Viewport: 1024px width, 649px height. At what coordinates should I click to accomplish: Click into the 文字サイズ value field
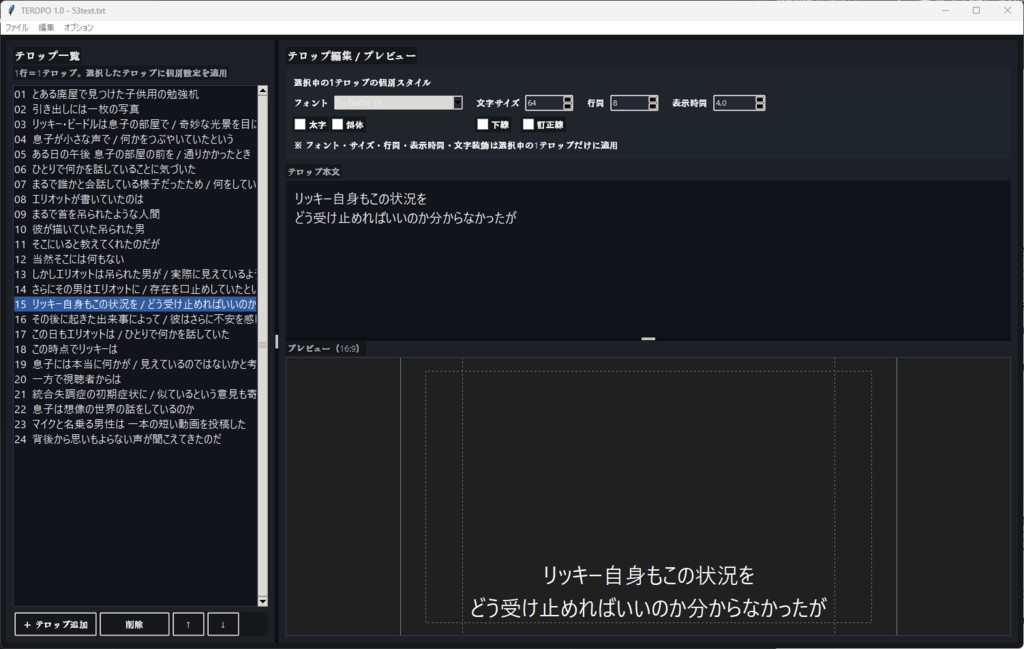[544, 103]
